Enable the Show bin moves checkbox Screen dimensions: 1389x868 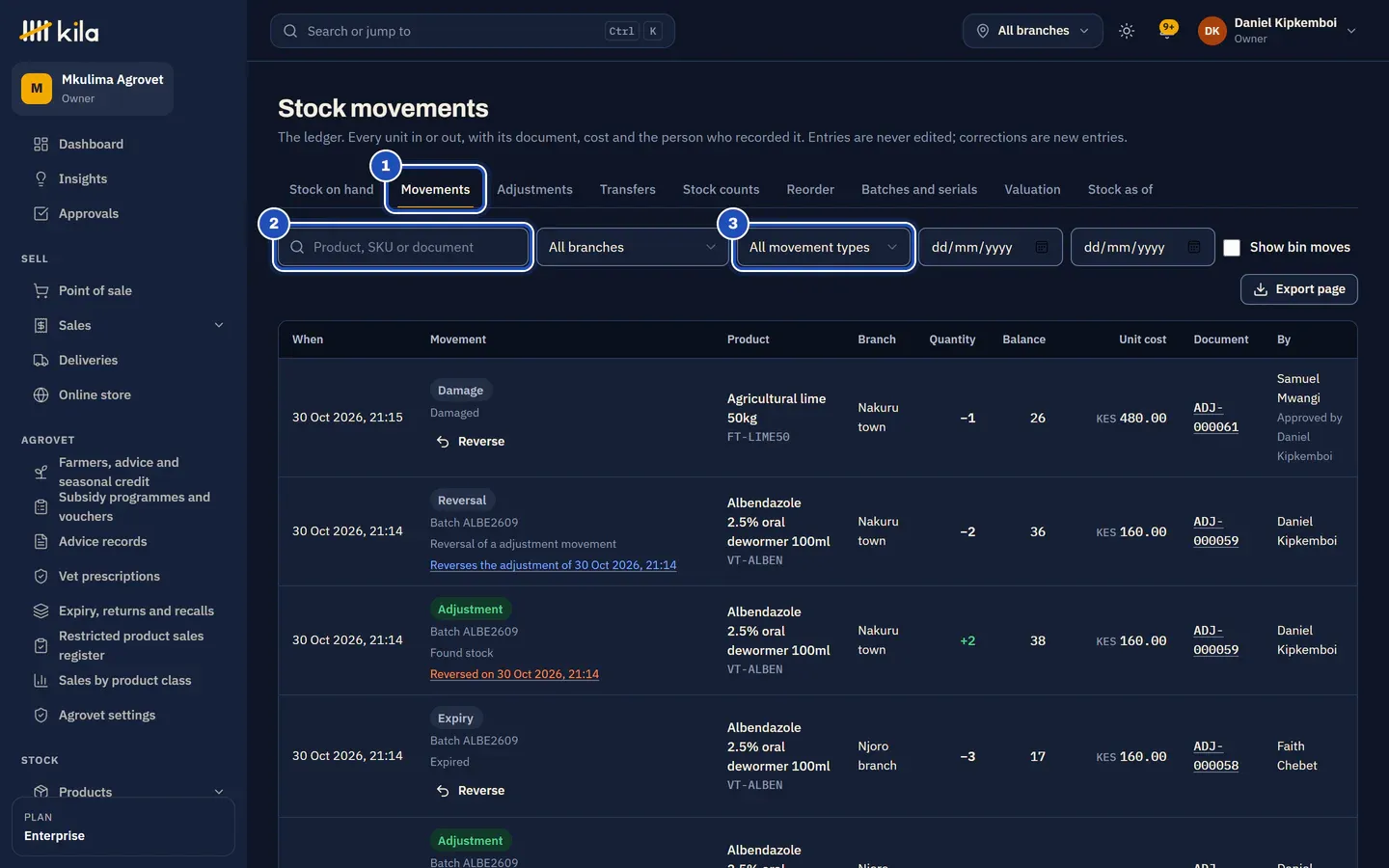click(1232, 248)
